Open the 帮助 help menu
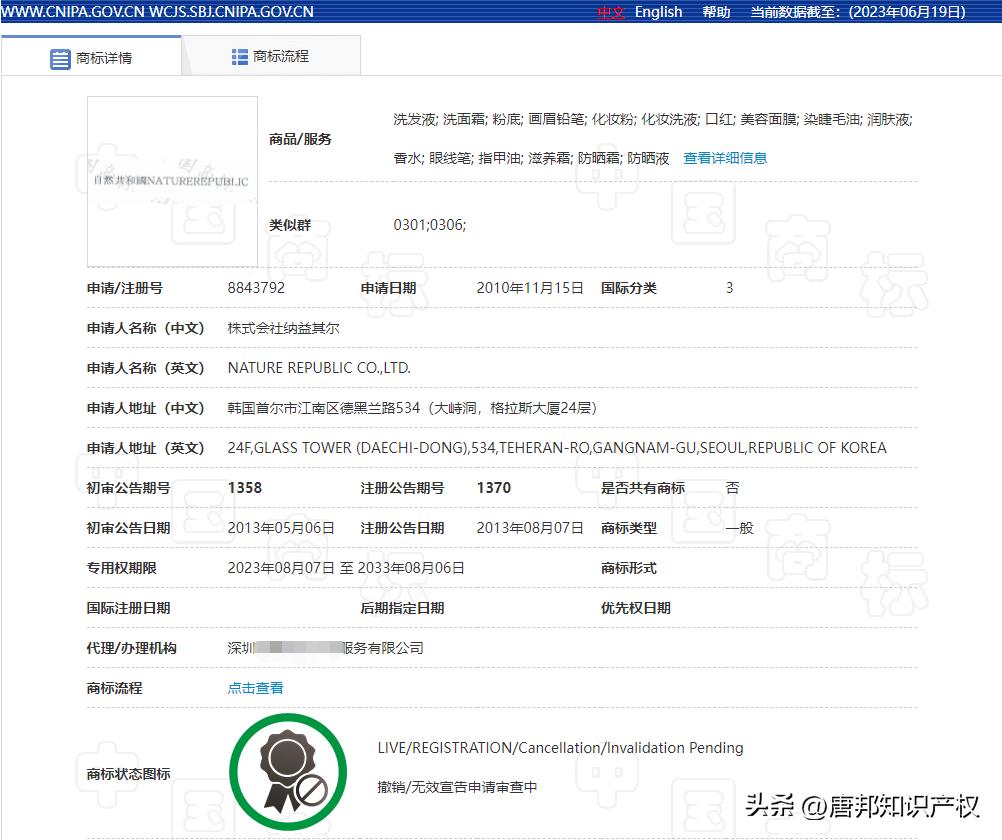 tap(716, 11)
